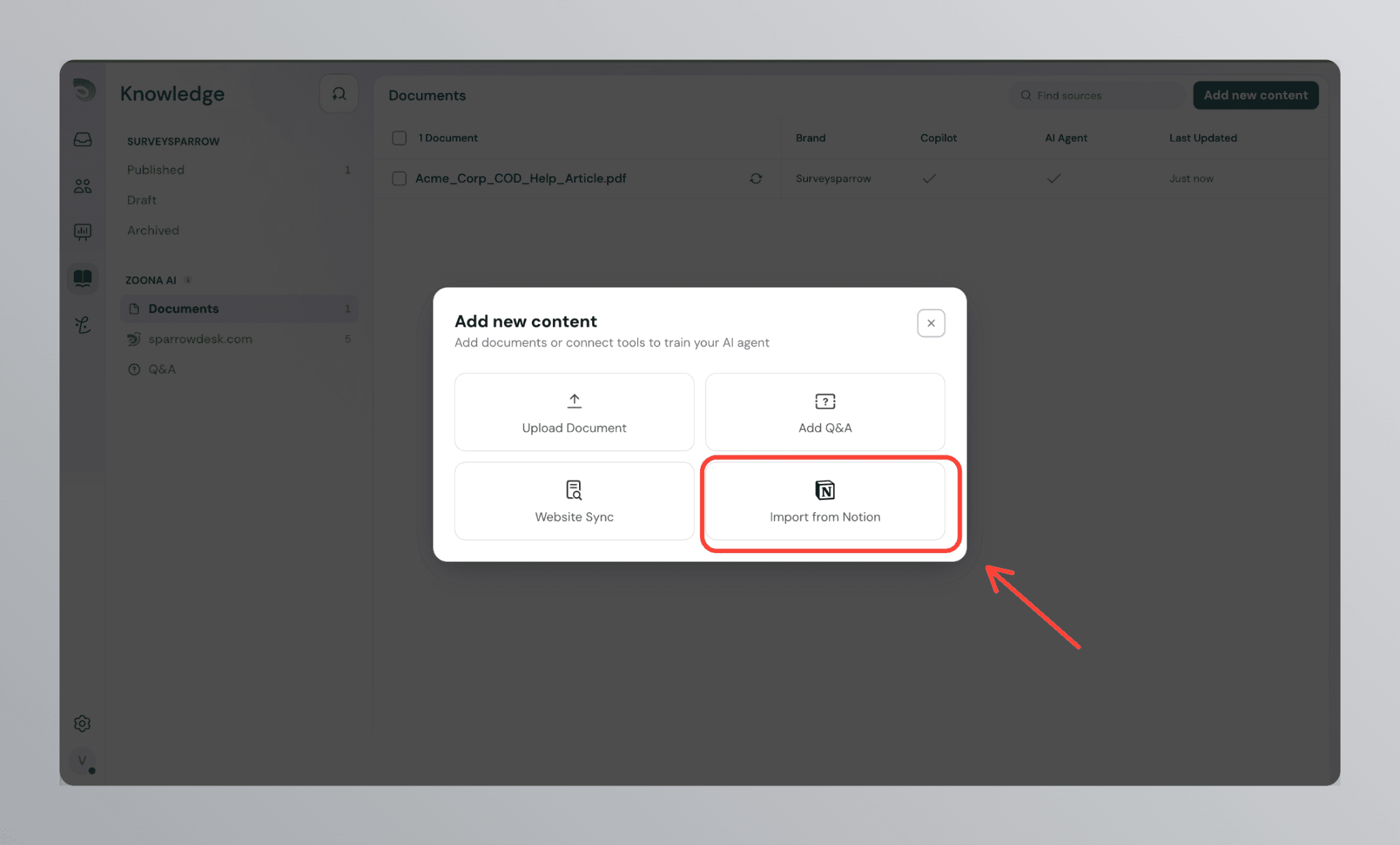The height and width of the screenshot is (845, 1400).
Task: Open the Published articles section
Action: click(239, 170)
